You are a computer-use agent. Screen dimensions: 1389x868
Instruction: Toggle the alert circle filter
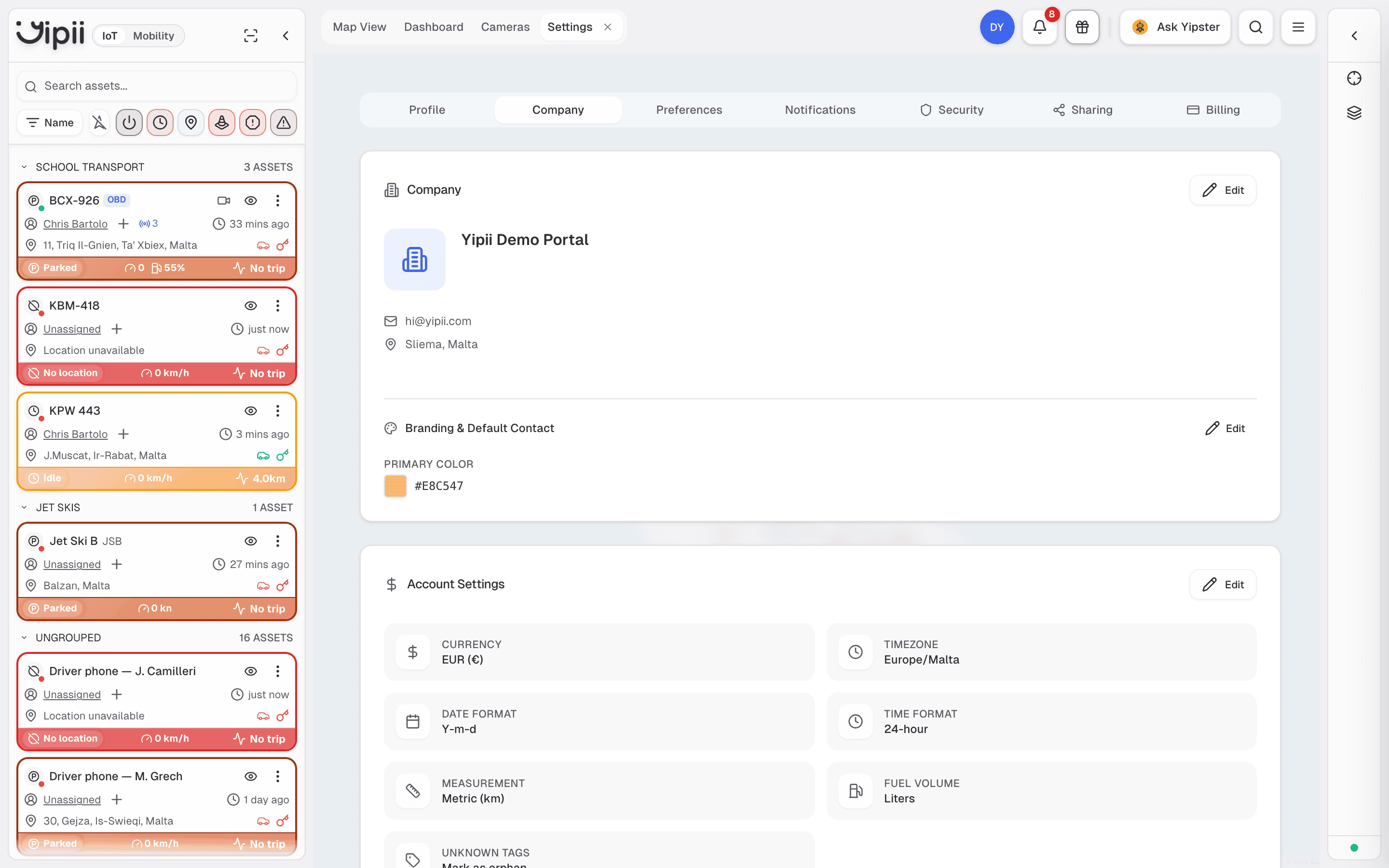253,122
